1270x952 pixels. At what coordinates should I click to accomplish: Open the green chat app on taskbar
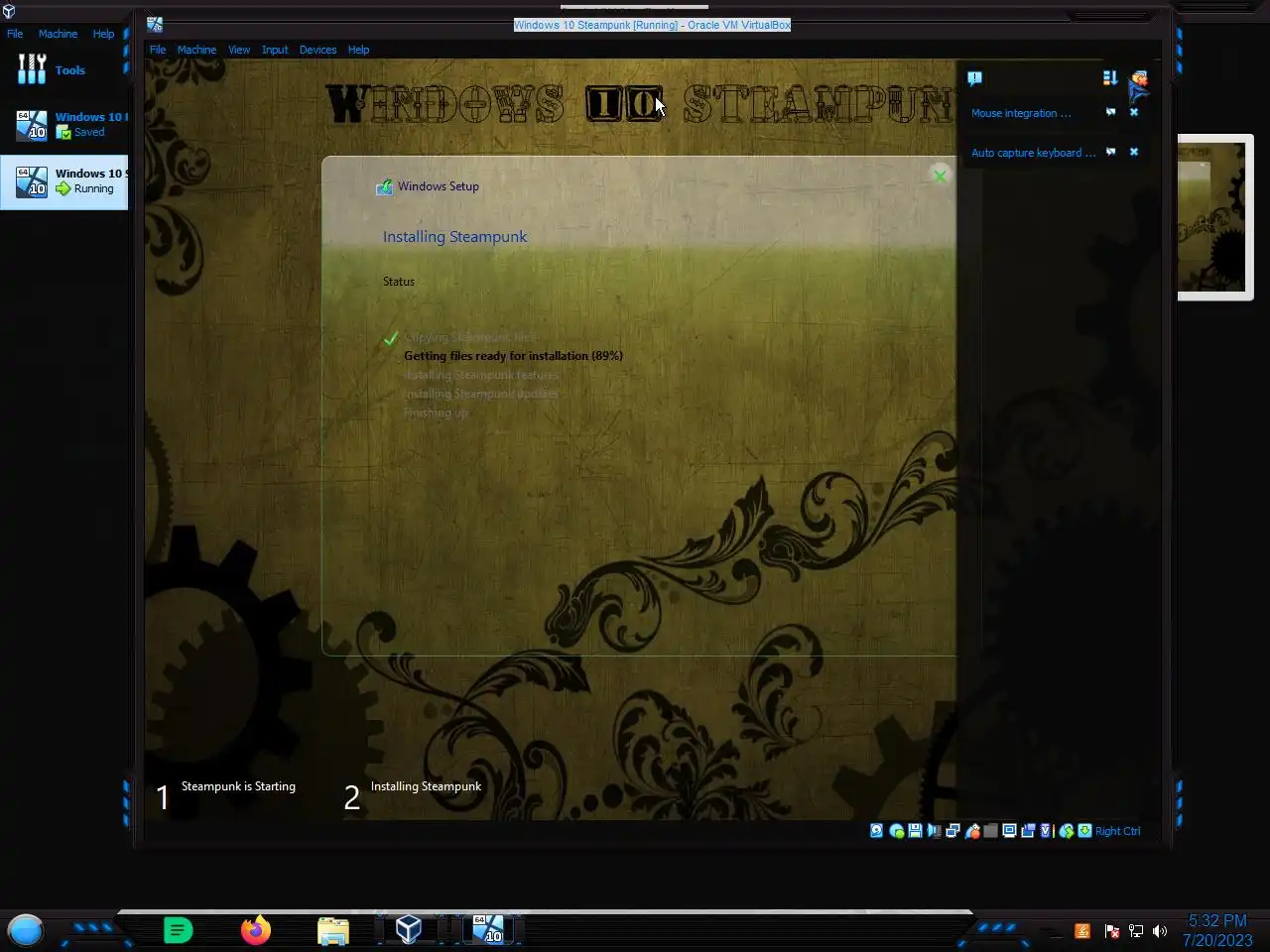coord(178,930)
